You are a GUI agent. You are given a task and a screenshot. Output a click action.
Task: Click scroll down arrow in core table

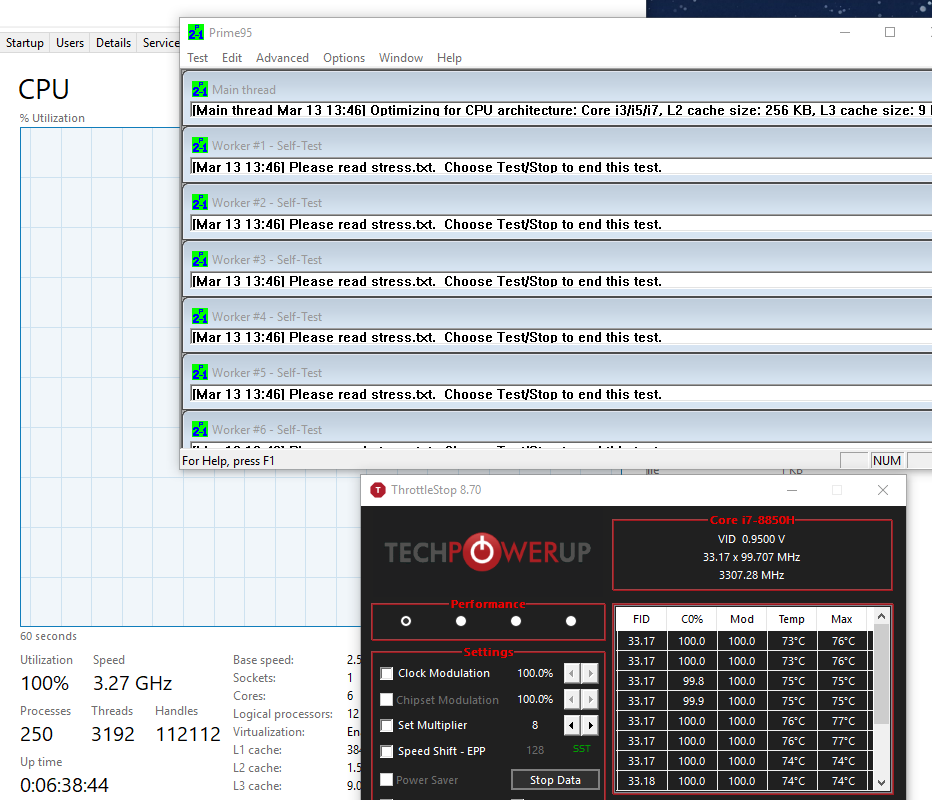click(881, 783)
